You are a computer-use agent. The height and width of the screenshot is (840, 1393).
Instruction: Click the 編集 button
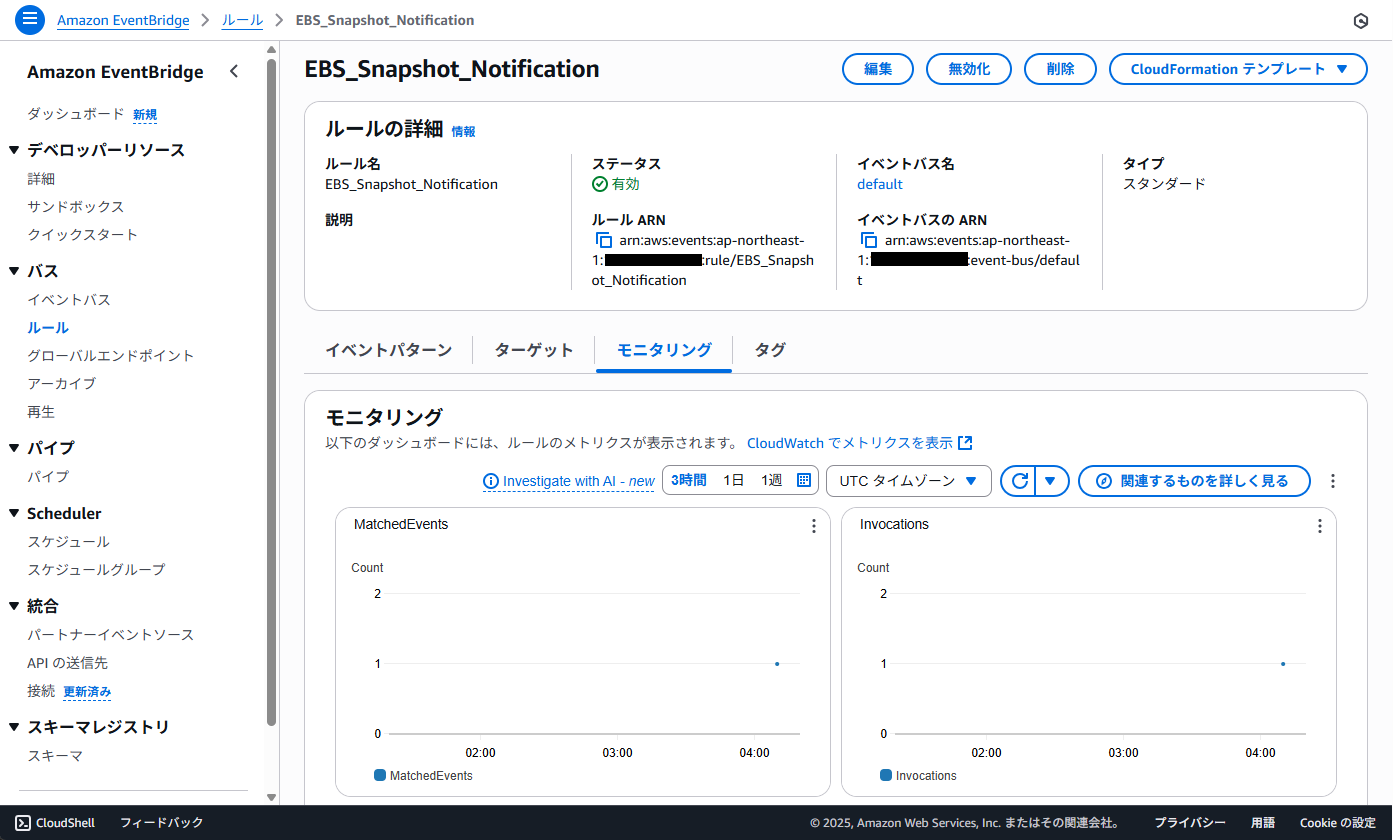878,69
